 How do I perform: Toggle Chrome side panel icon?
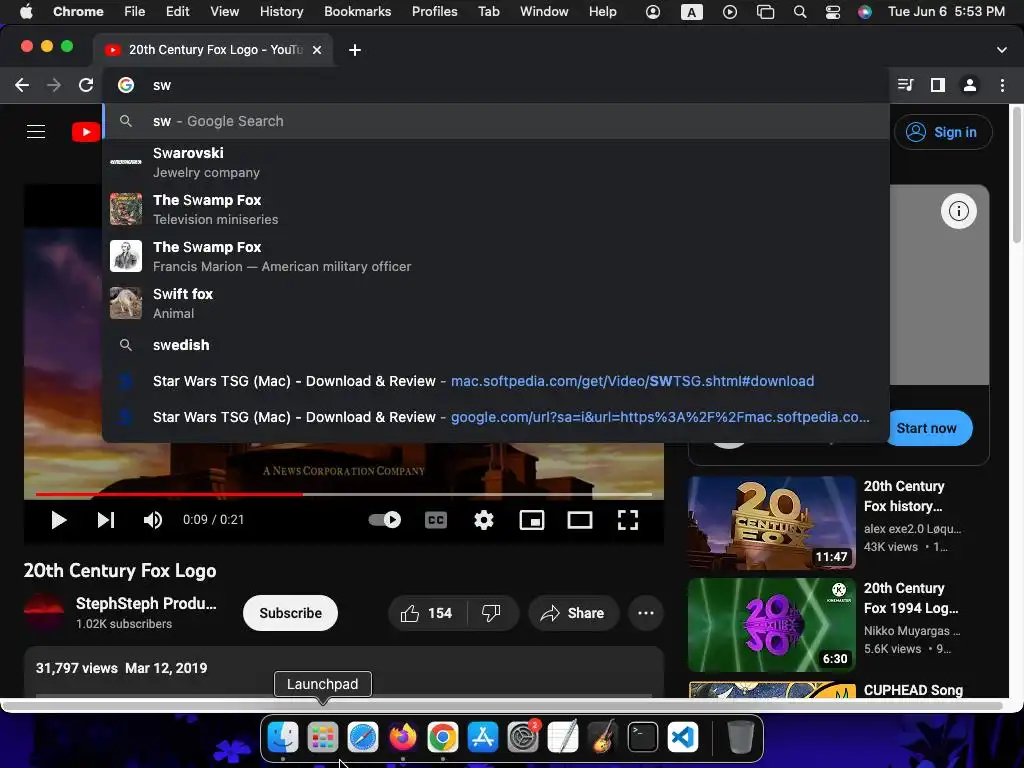click(x=938, y=85)
